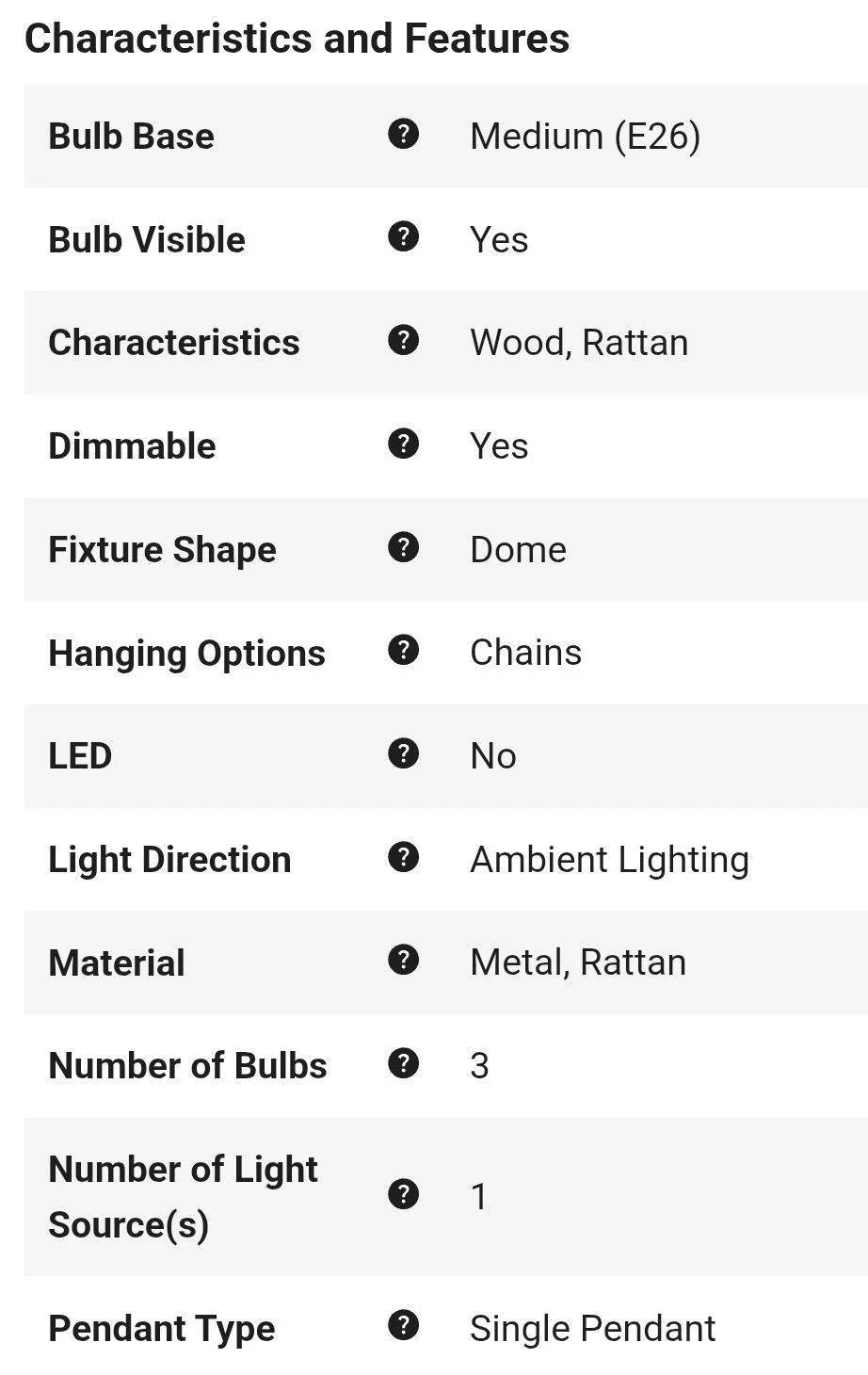Click the Characteristics and Features heading
Image resolution: width=868 pixels, height=1375 pixels.
tap(297, 40)
